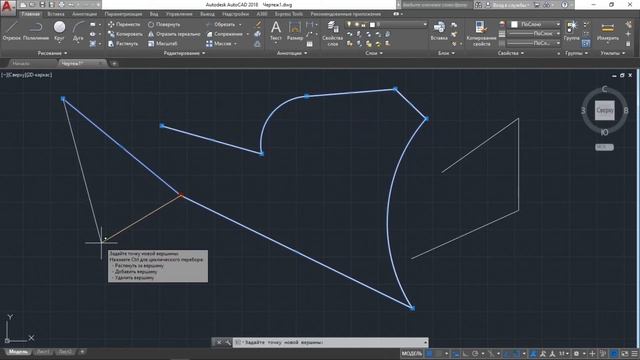Click in the command line input field
This screenshot has width=640, height=360.
(331, 342)
